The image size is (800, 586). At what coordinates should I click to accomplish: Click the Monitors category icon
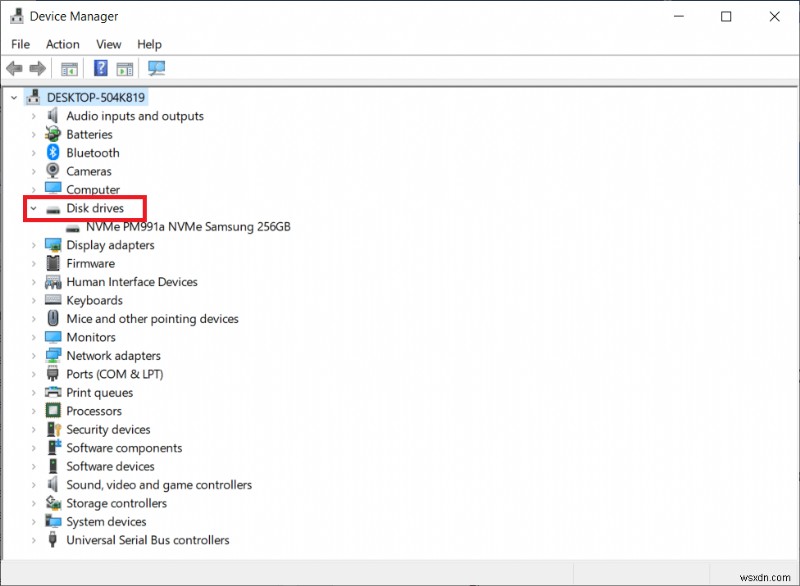[52, 337]
